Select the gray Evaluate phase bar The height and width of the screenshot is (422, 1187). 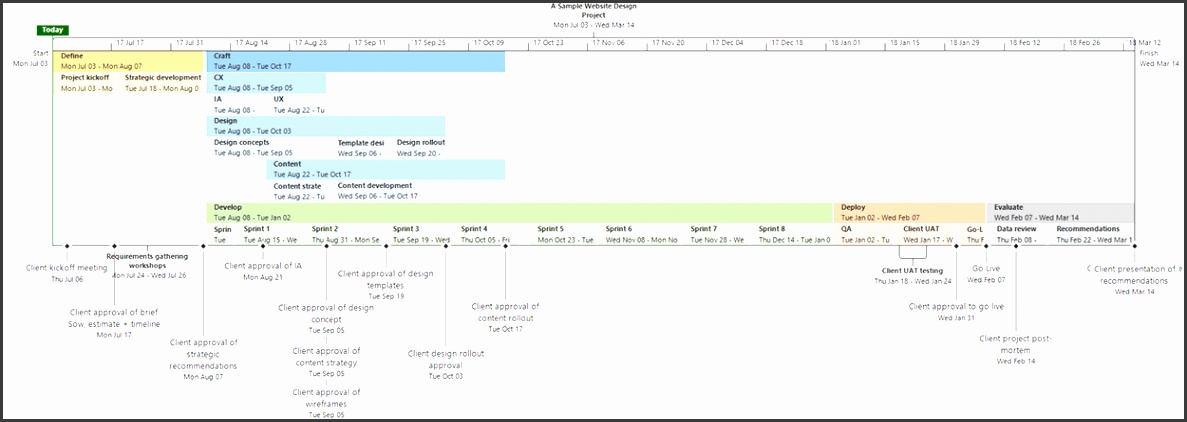tap(1061, 212)
